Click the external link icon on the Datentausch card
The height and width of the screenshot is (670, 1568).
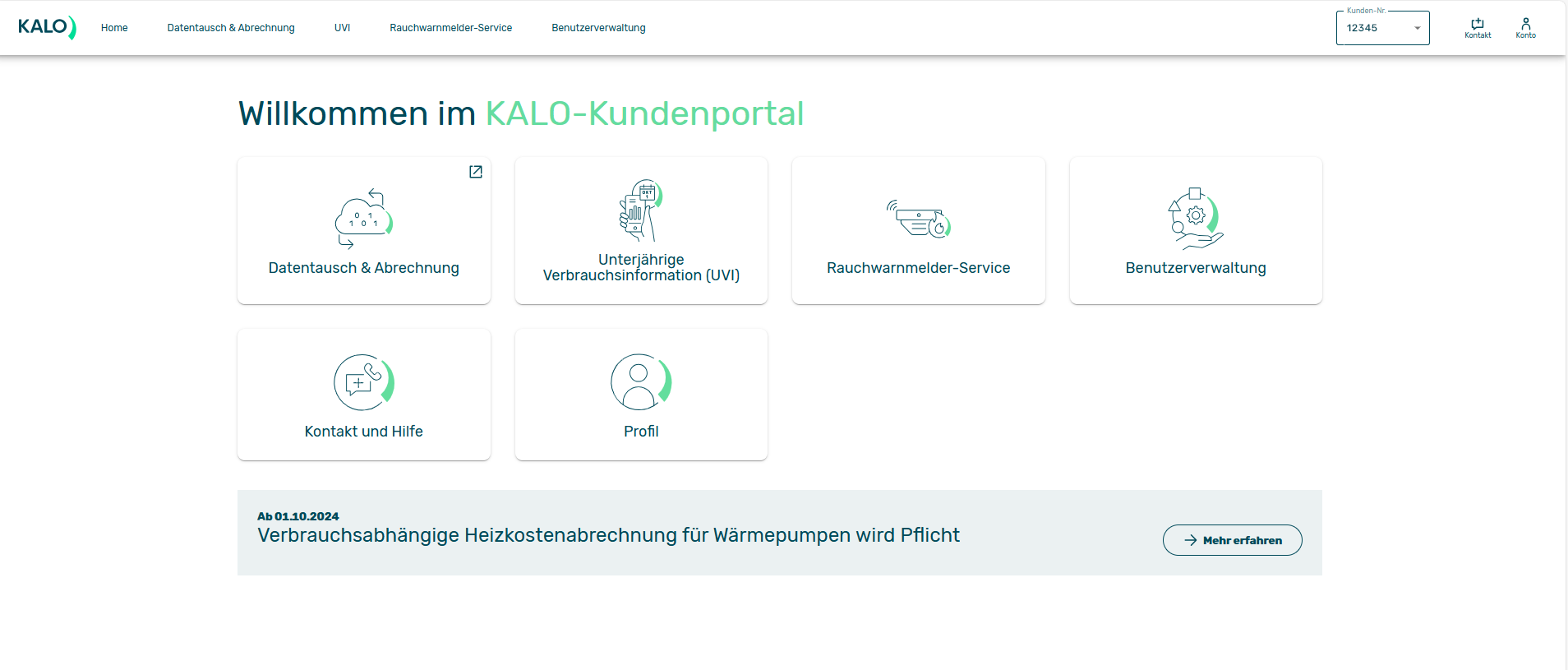476,171
